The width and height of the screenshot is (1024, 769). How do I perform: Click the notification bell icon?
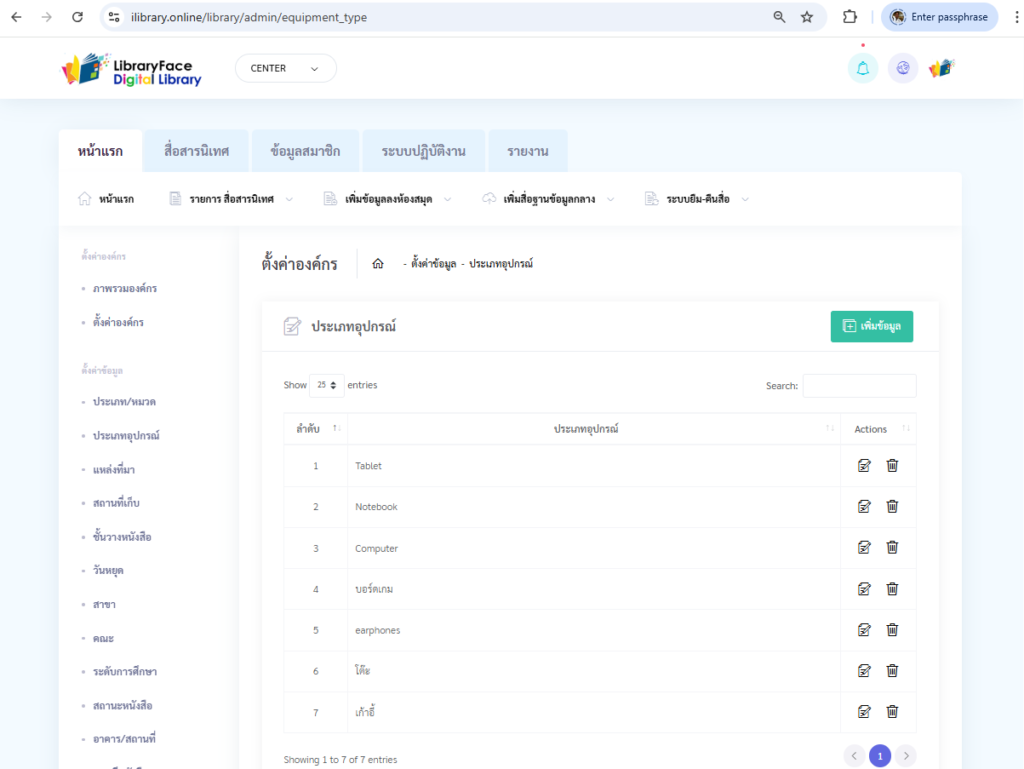862,68
